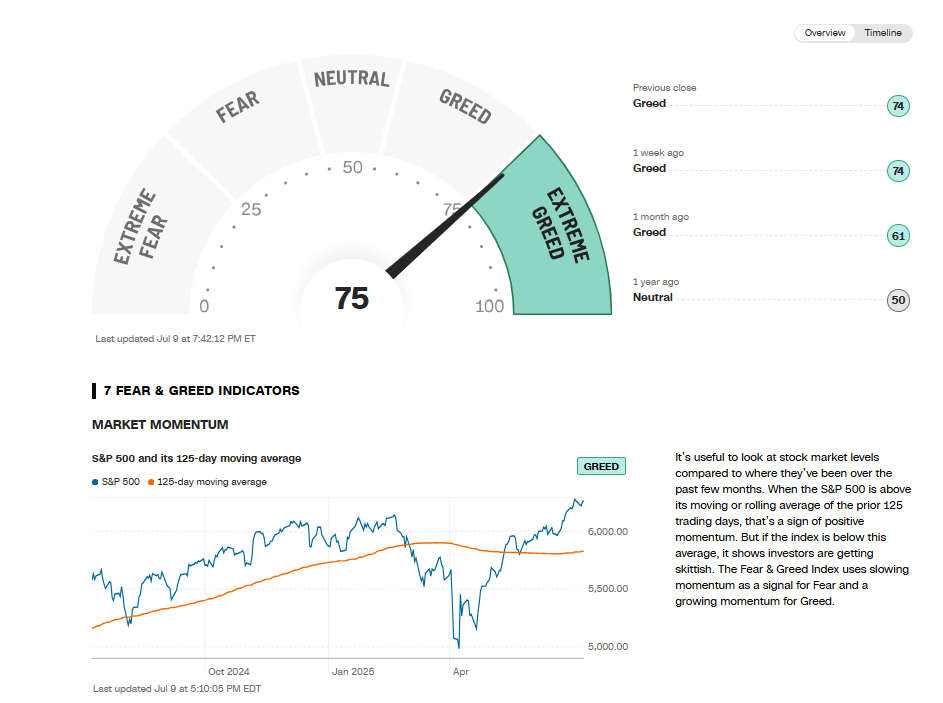943x703 pixels.
Task: Click the gauge's 75 index value
Action: pos(352,298)
